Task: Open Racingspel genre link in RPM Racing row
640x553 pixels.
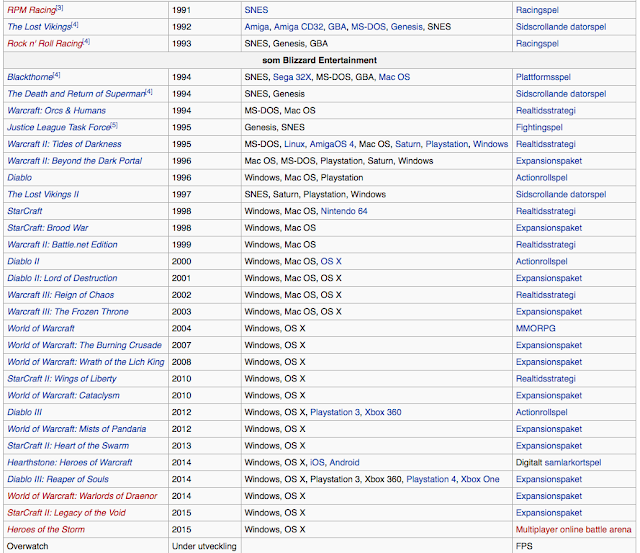Action: point(537,10)
